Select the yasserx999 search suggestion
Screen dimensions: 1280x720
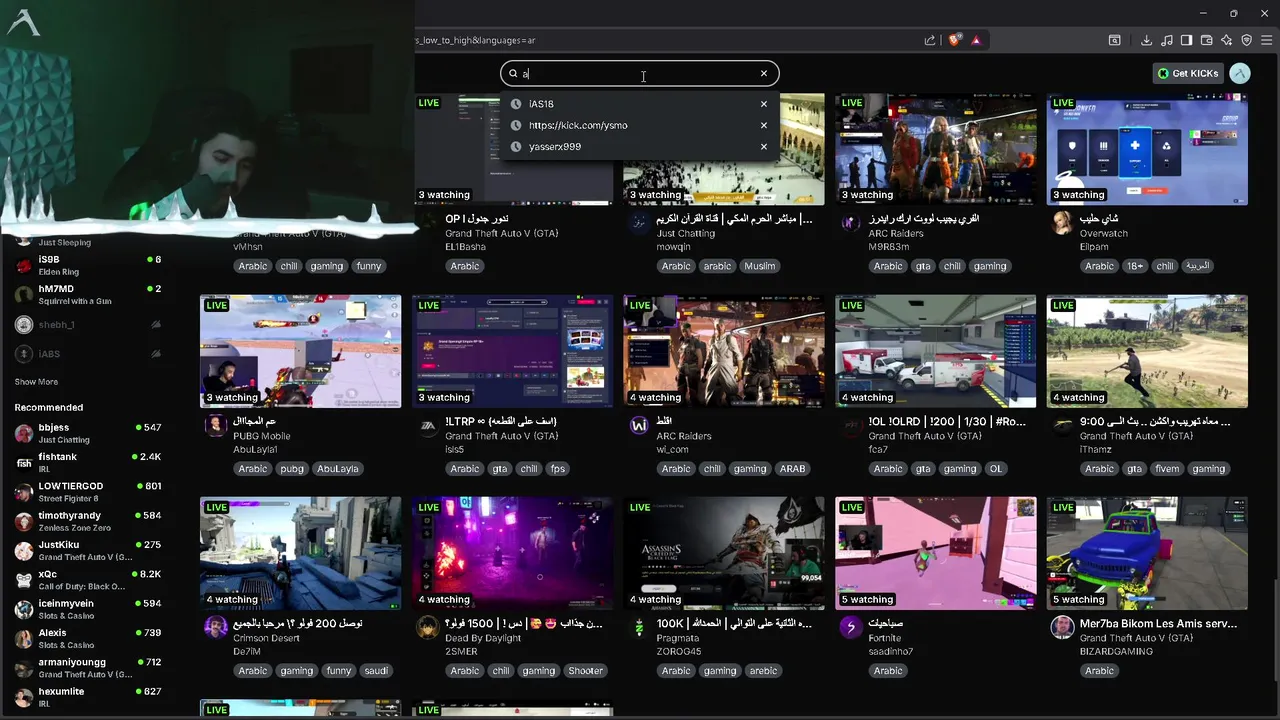pyautogui.click(x=639, y=146)
